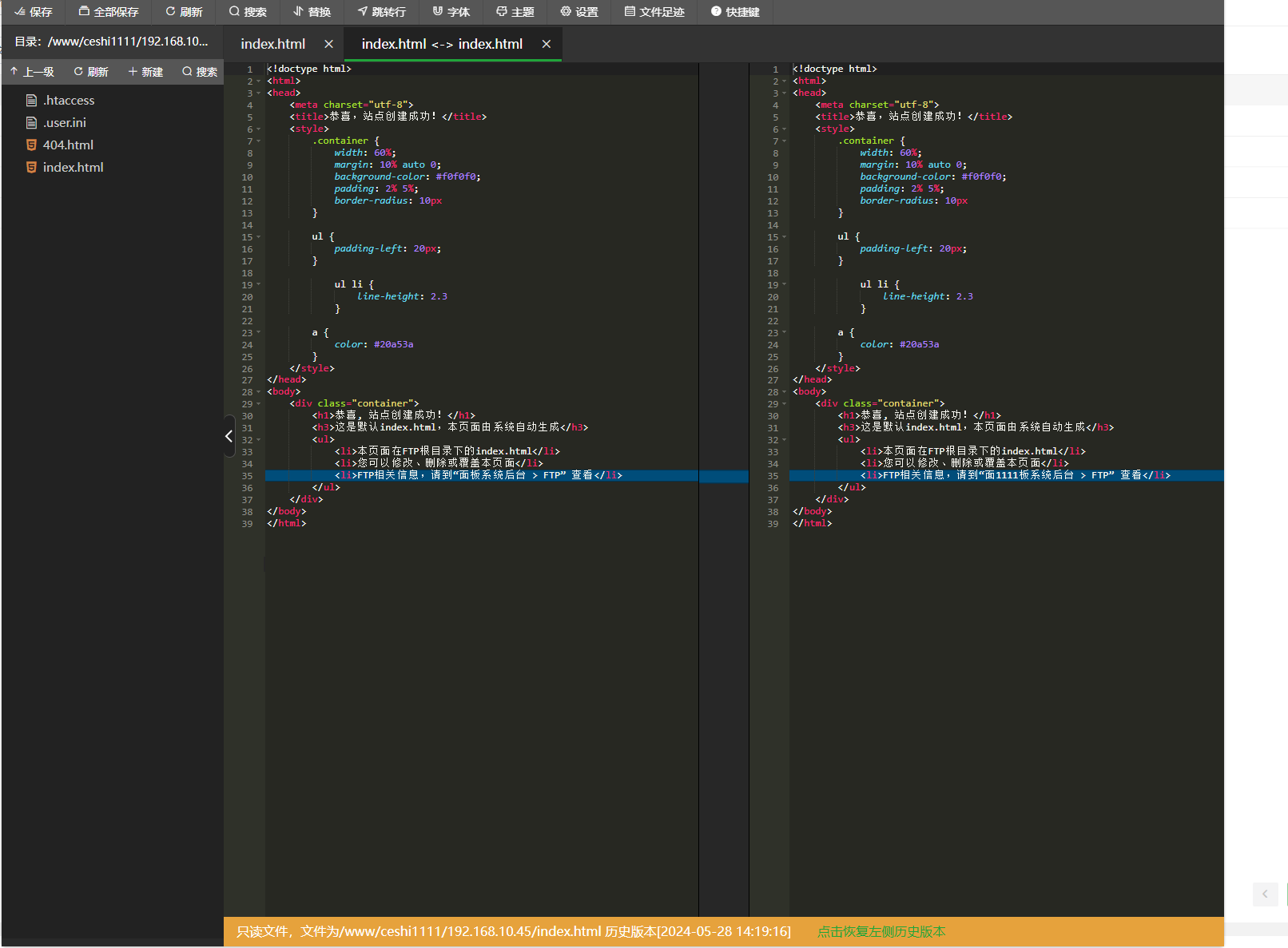Click highlighted line 35 in right pane
The image size is (1288, 948).
tap(1007, 475)
